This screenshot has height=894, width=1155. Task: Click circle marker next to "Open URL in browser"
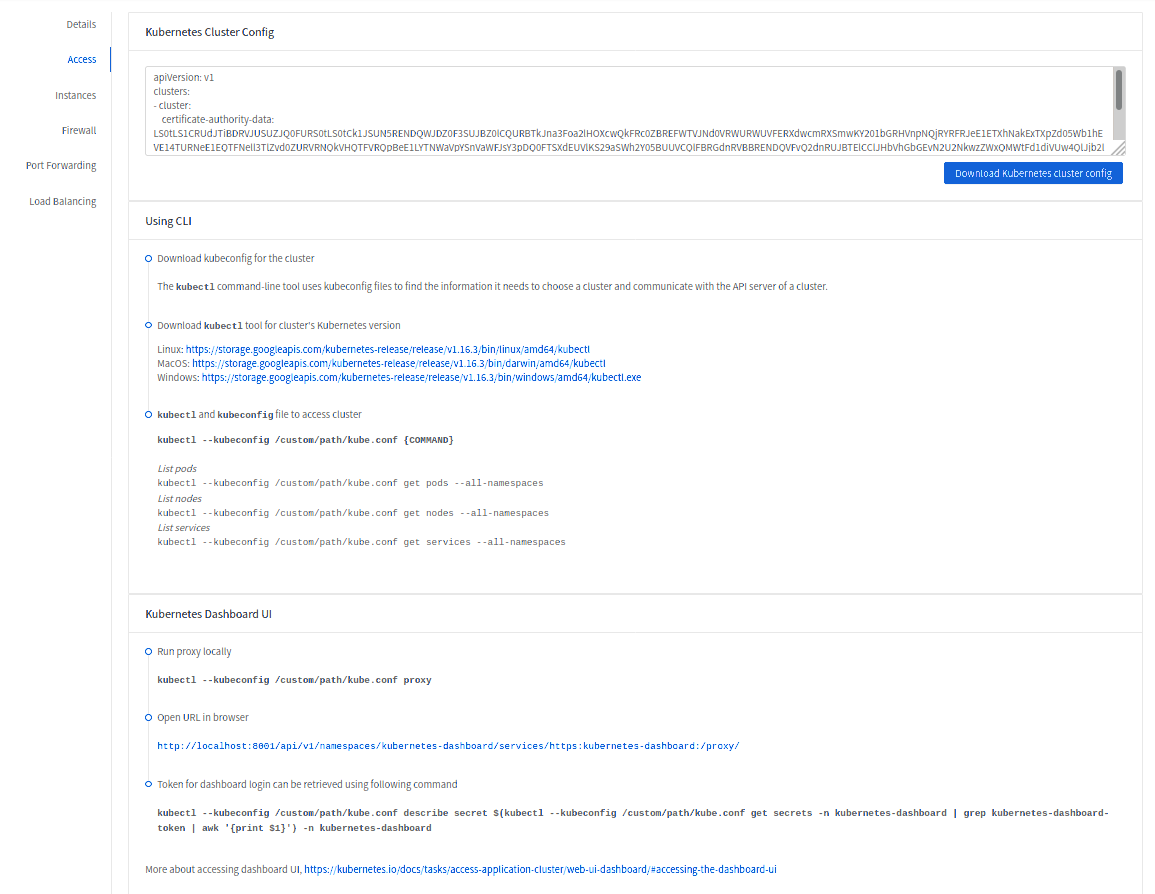[148, 717]
